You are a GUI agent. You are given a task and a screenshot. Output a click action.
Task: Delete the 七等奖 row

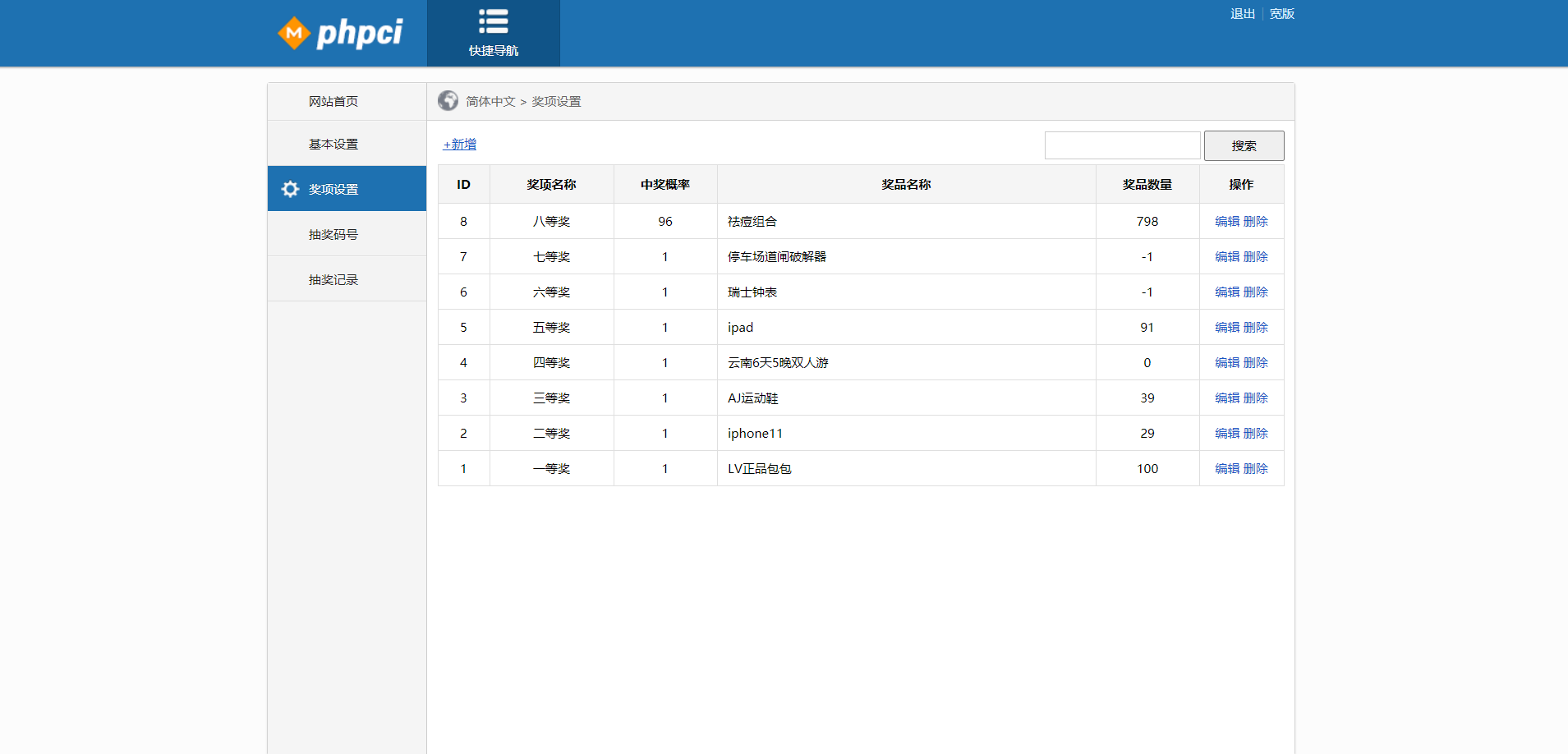(x=1256, y=257)
